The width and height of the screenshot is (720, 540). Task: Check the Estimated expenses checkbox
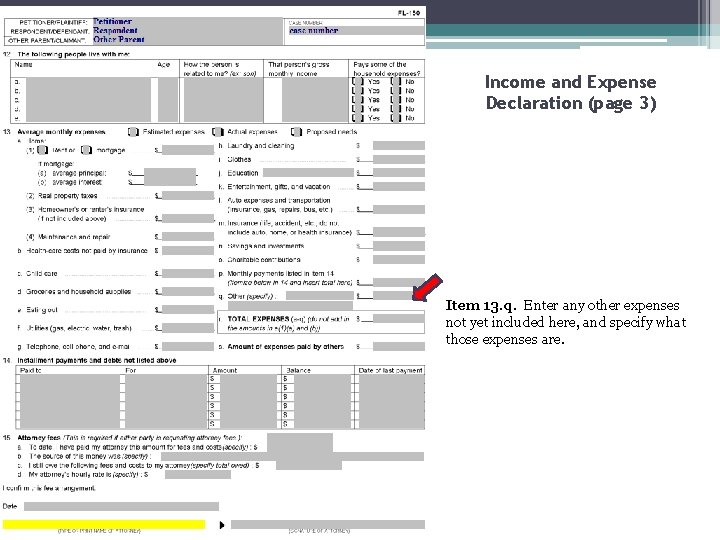click(x=133, y=132)
